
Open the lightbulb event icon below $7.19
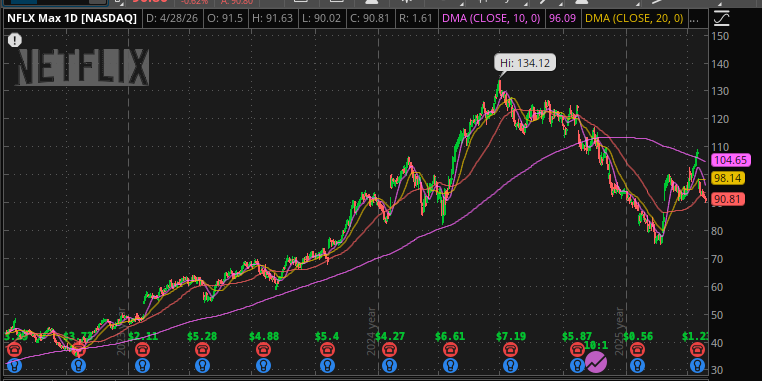click(510, 365)
